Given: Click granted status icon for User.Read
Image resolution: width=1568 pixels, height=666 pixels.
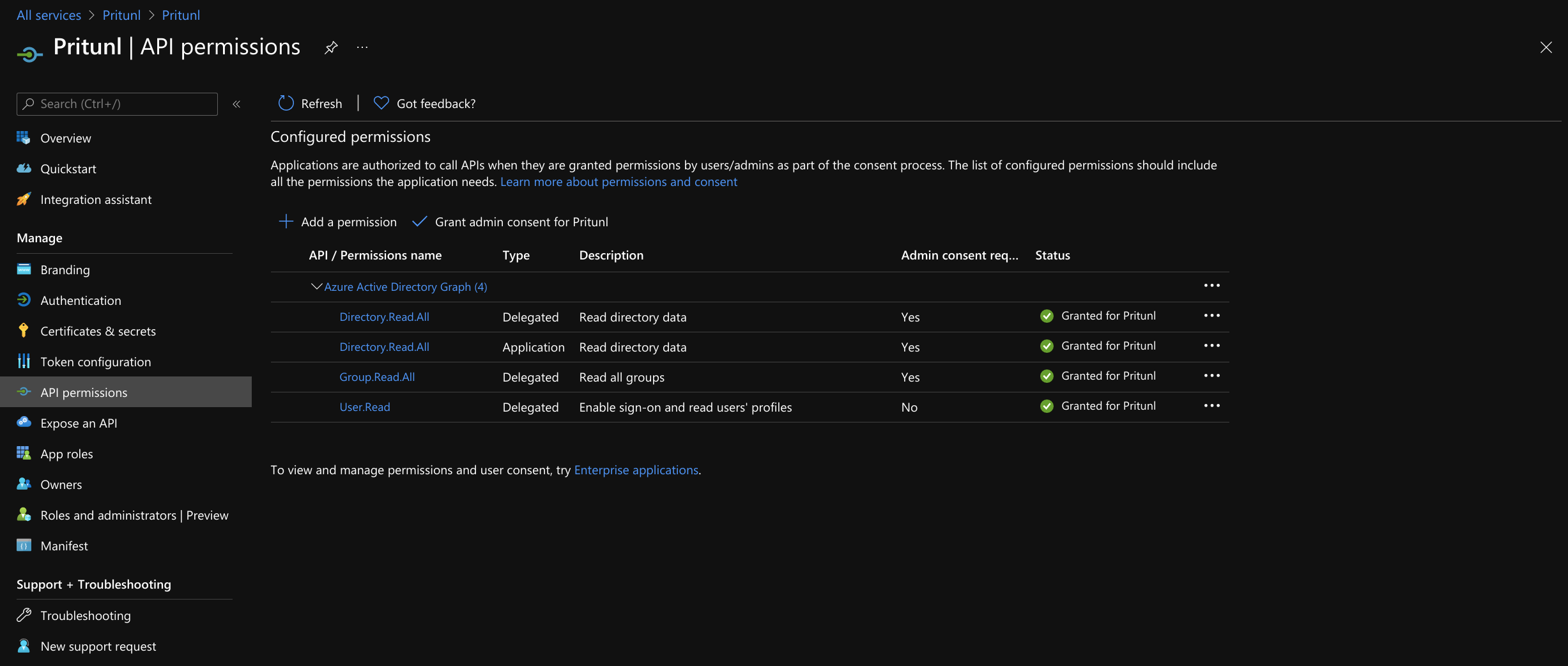Looking at the screenshot, I should (x=1047, y=406).
